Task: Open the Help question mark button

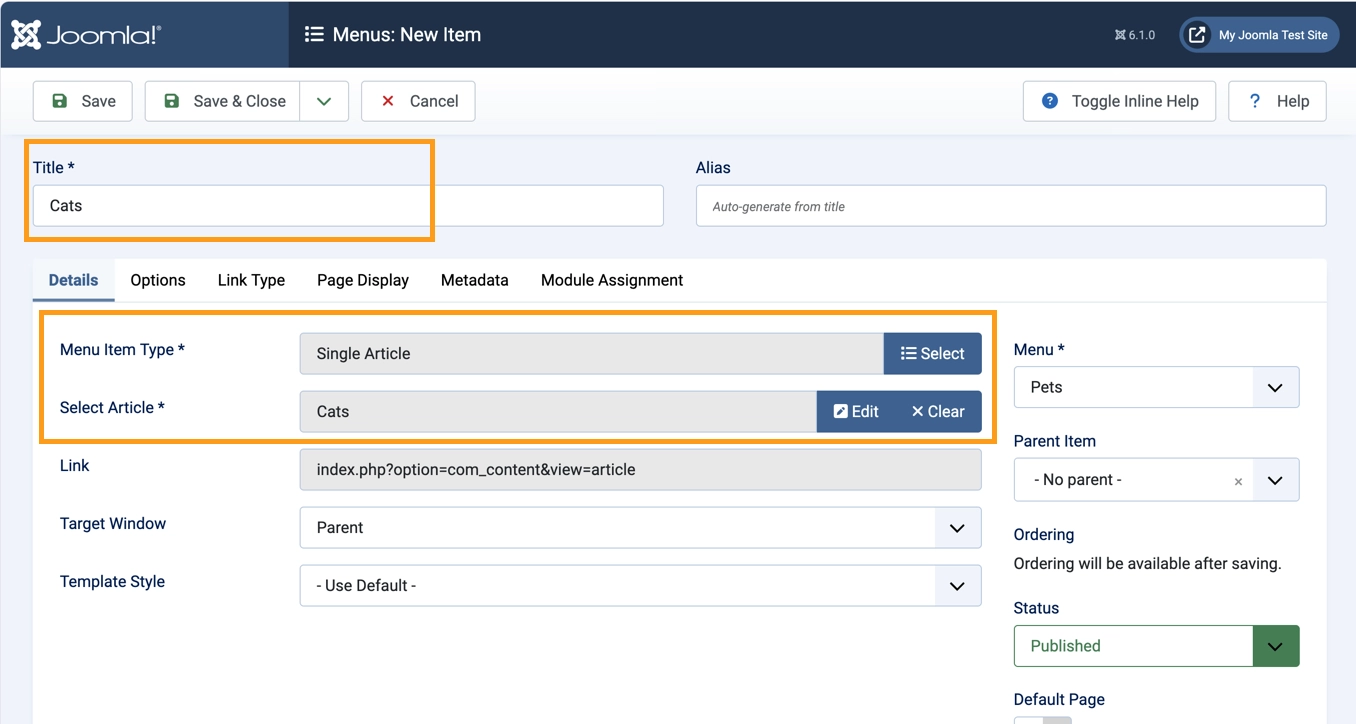Action: click(1277, 101)
